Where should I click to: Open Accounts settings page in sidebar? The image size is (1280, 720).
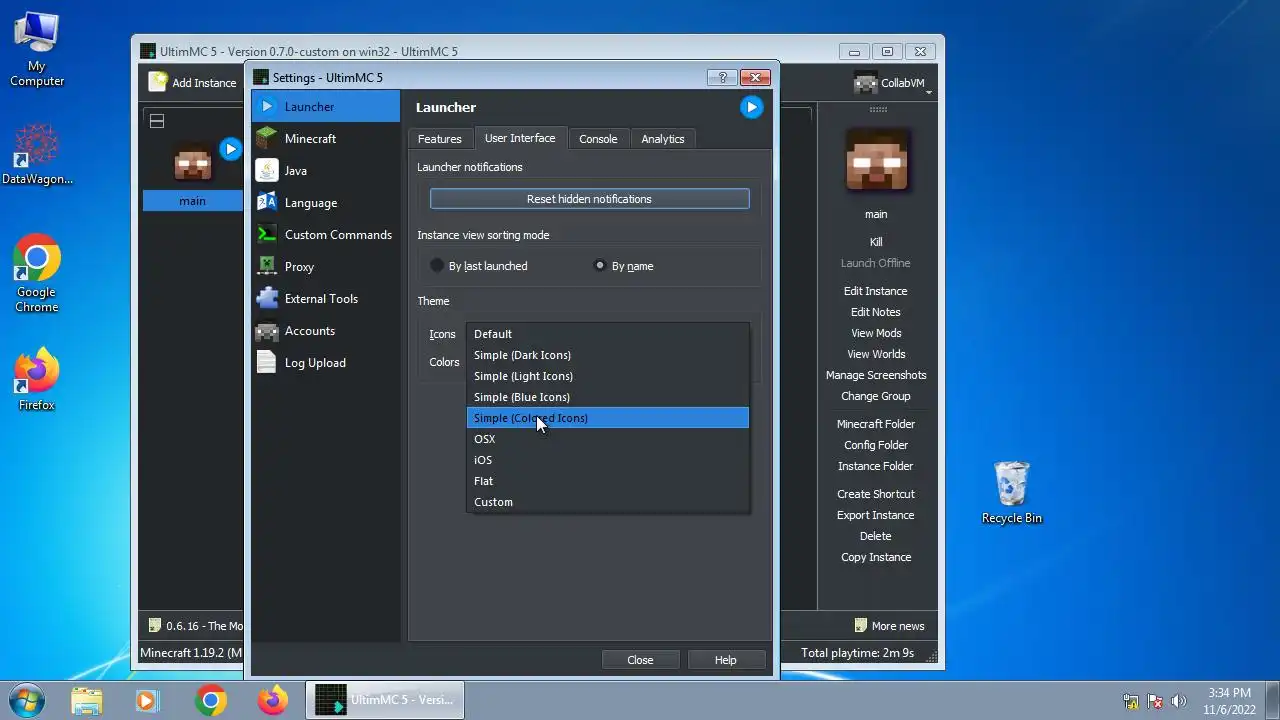coord(325,331)
